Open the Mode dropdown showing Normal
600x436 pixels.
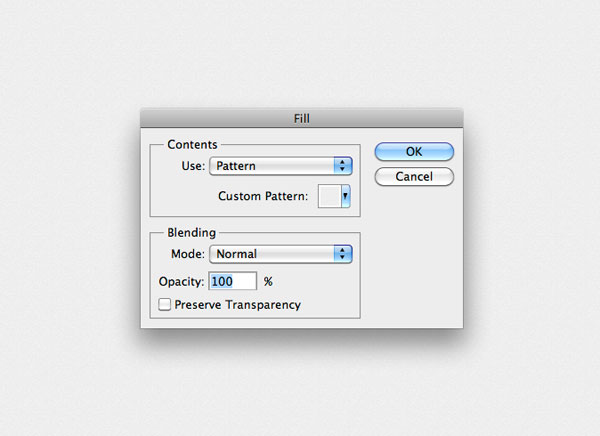click(x=280, y=254)
